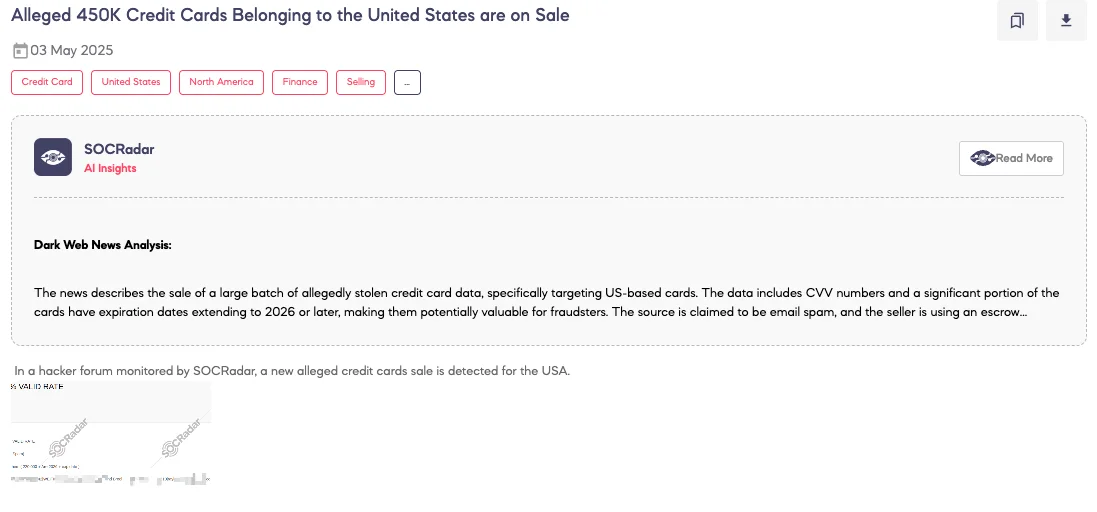Download the article via the download icon
This screenshot has width=1097, height=512.
1066,20
